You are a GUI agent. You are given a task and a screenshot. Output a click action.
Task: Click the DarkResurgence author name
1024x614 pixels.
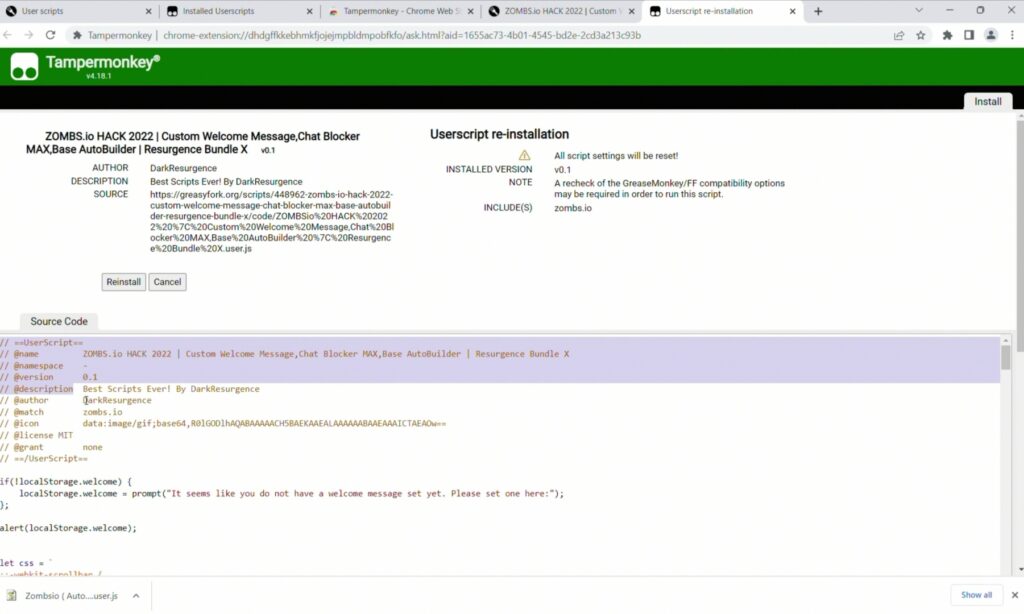[183, 168]
